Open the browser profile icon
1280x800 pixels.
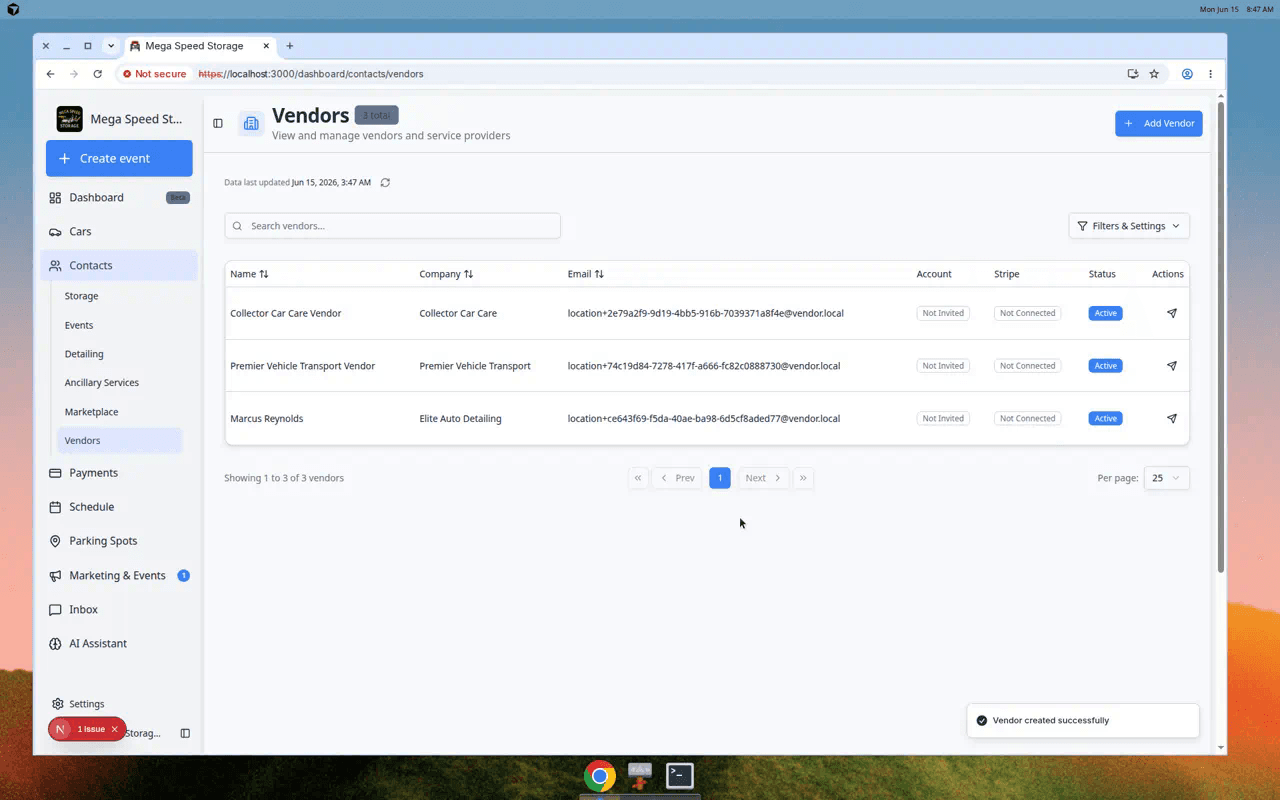coord(1187,74)
